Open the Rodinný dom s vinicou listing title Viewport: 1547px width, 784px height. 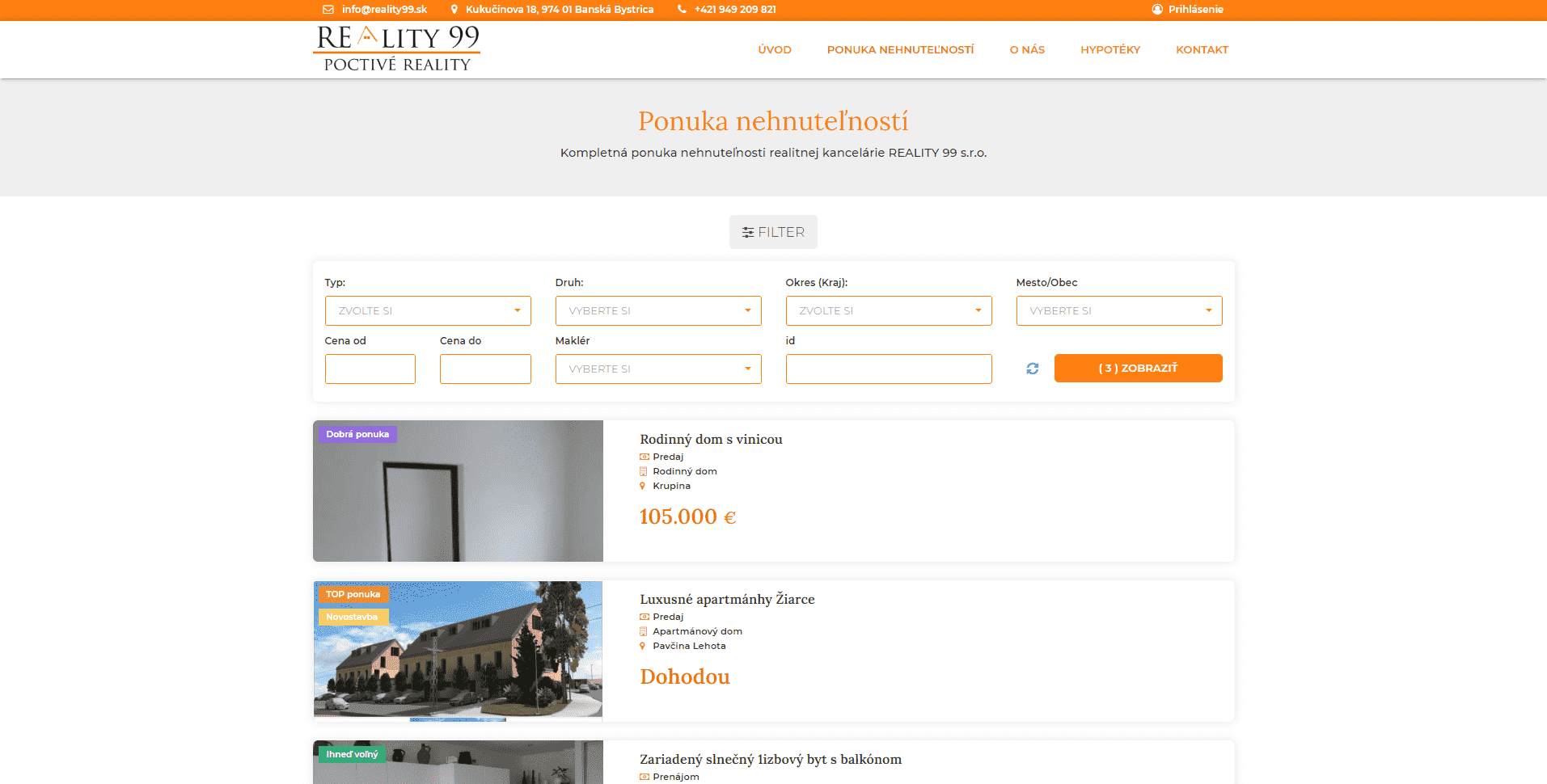coord(711,440)
